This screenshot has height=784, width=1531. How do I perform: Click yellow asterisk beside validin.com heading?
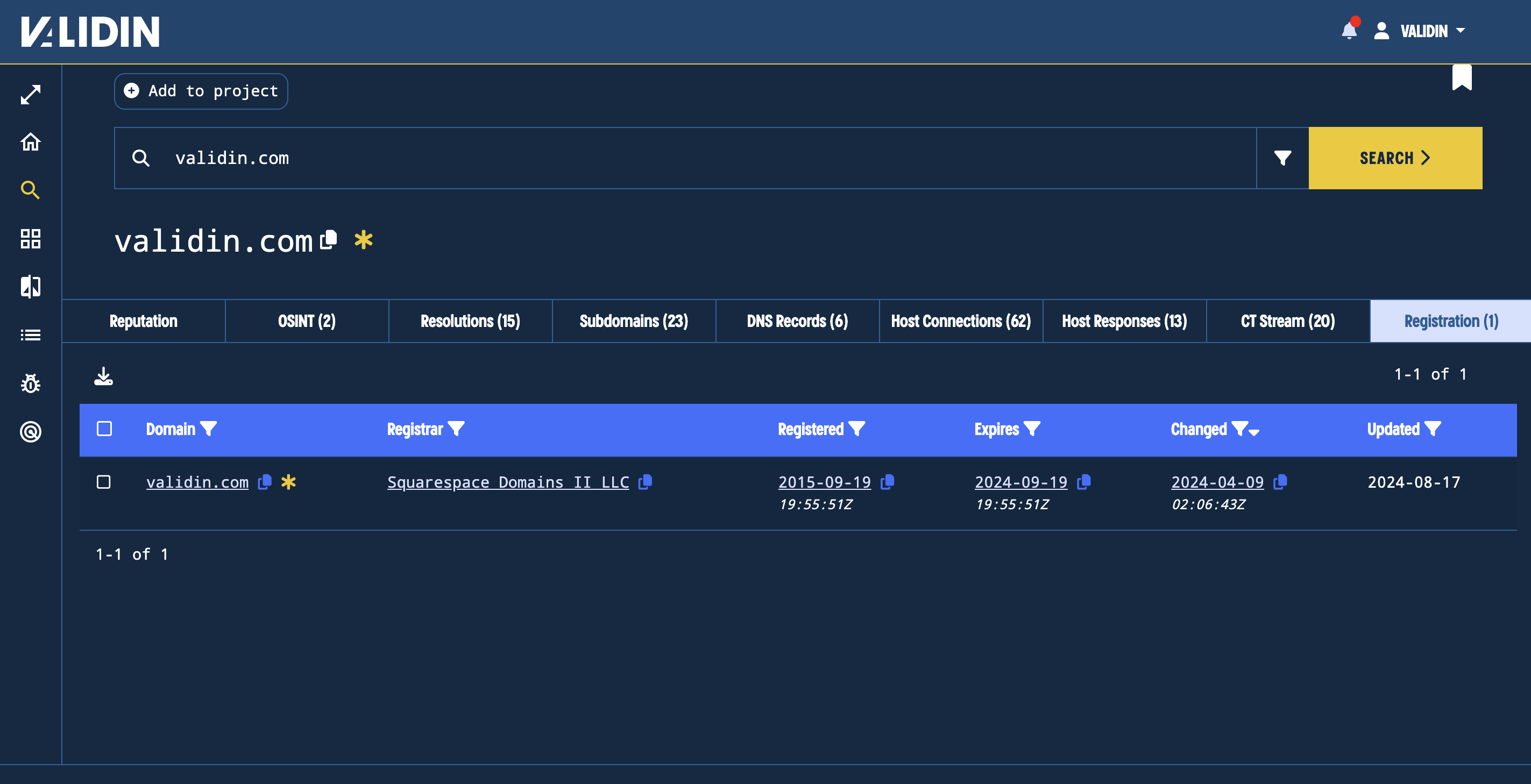[363, 240]
